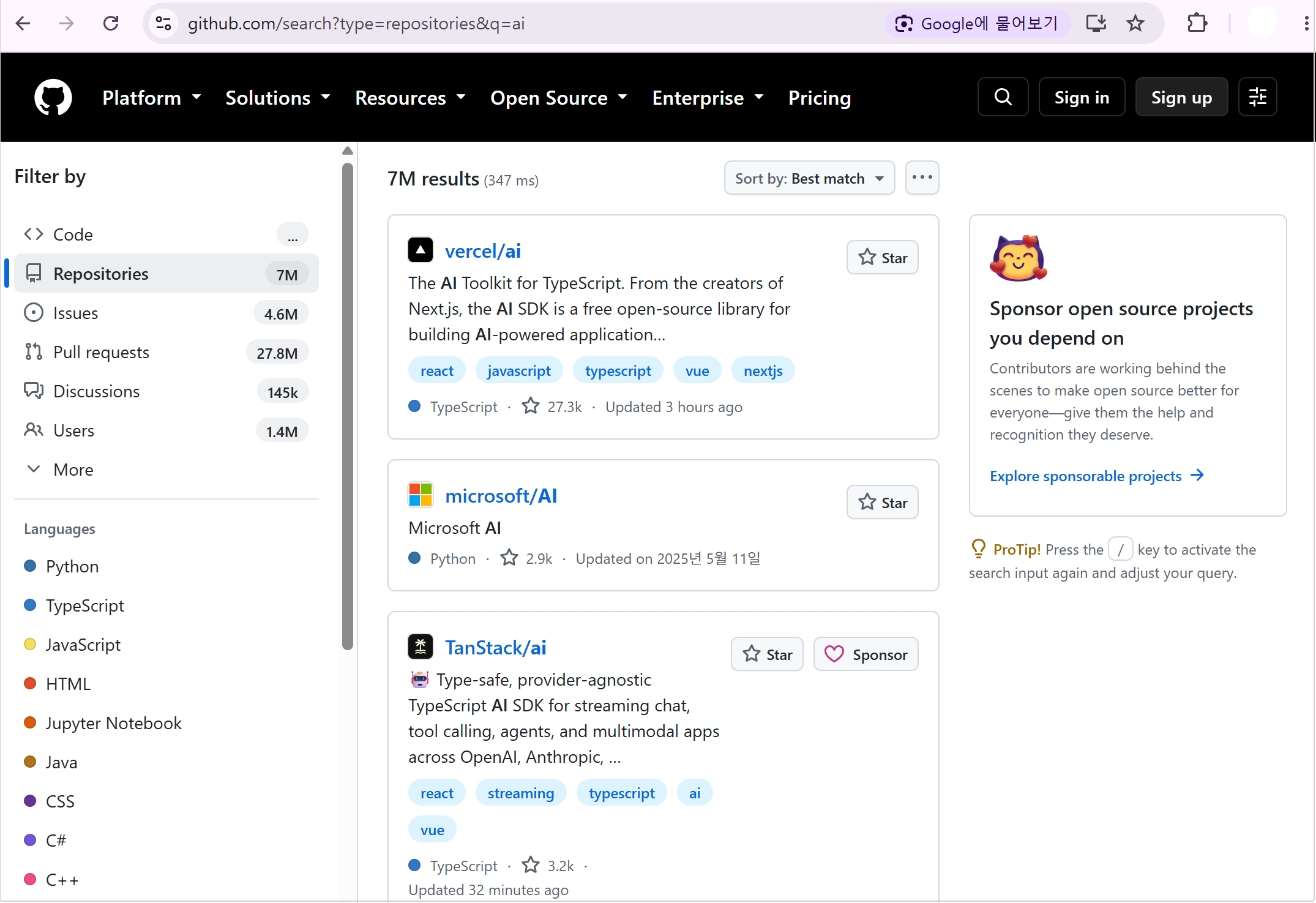Star the TanStack/ai repository
1316x903 pixels.
[x=767, y=654]
